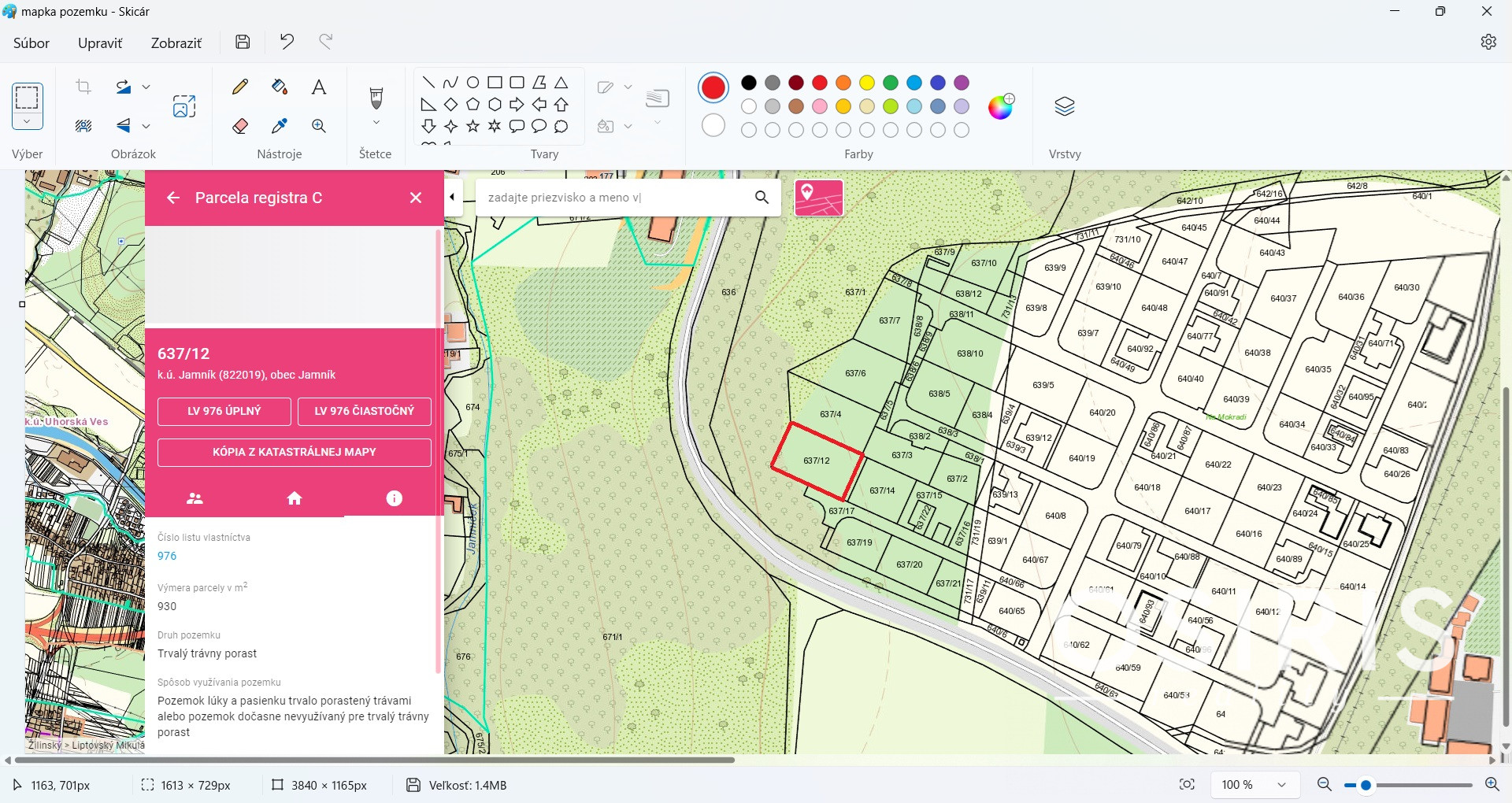The width and height of the screenshot is (1512, 803).
Task: Pick the purple color swatch
Action: tap(962, 83)
